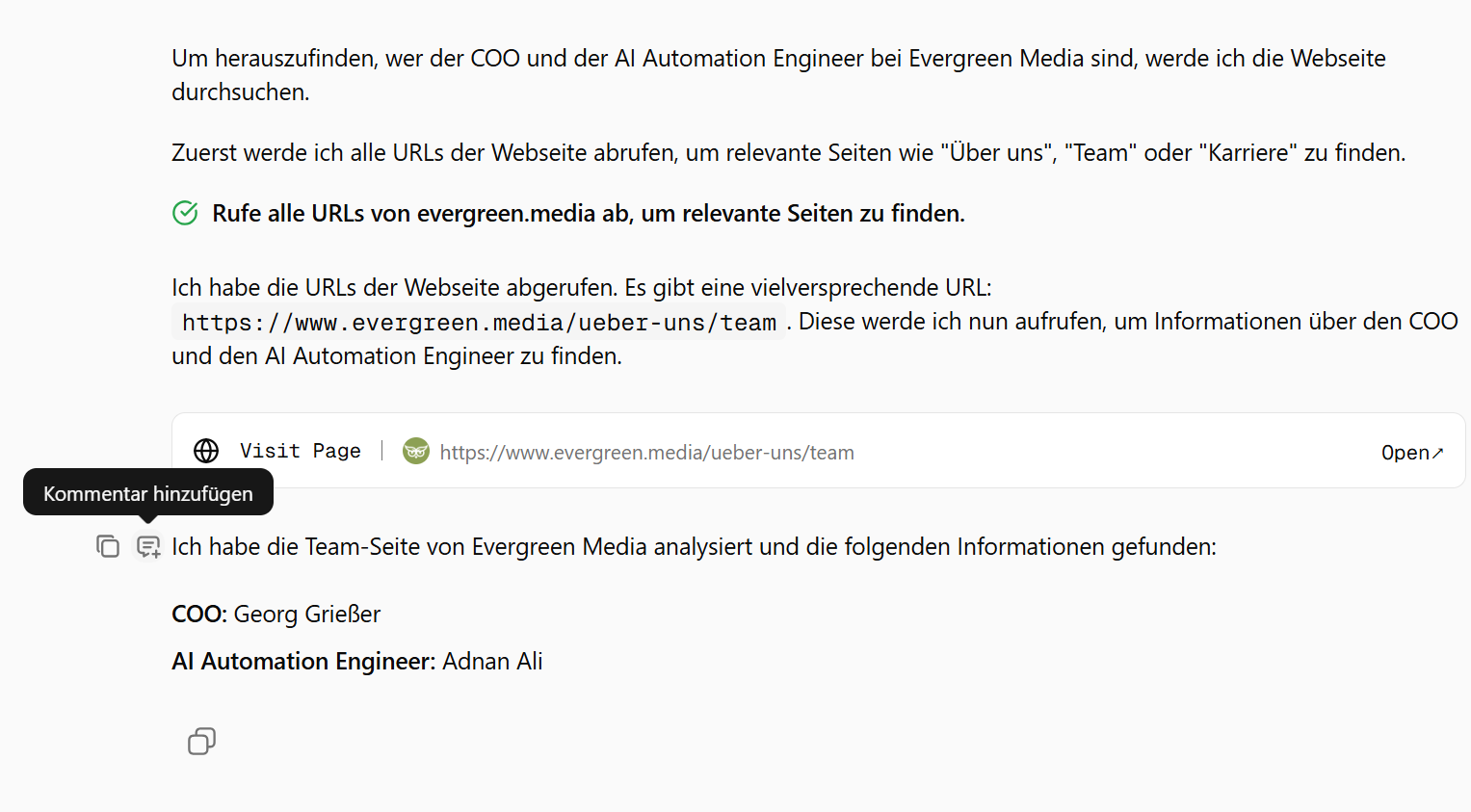Click paragraph starting 'Um herauszufinden, wer der COO'

tap(778, 75)
